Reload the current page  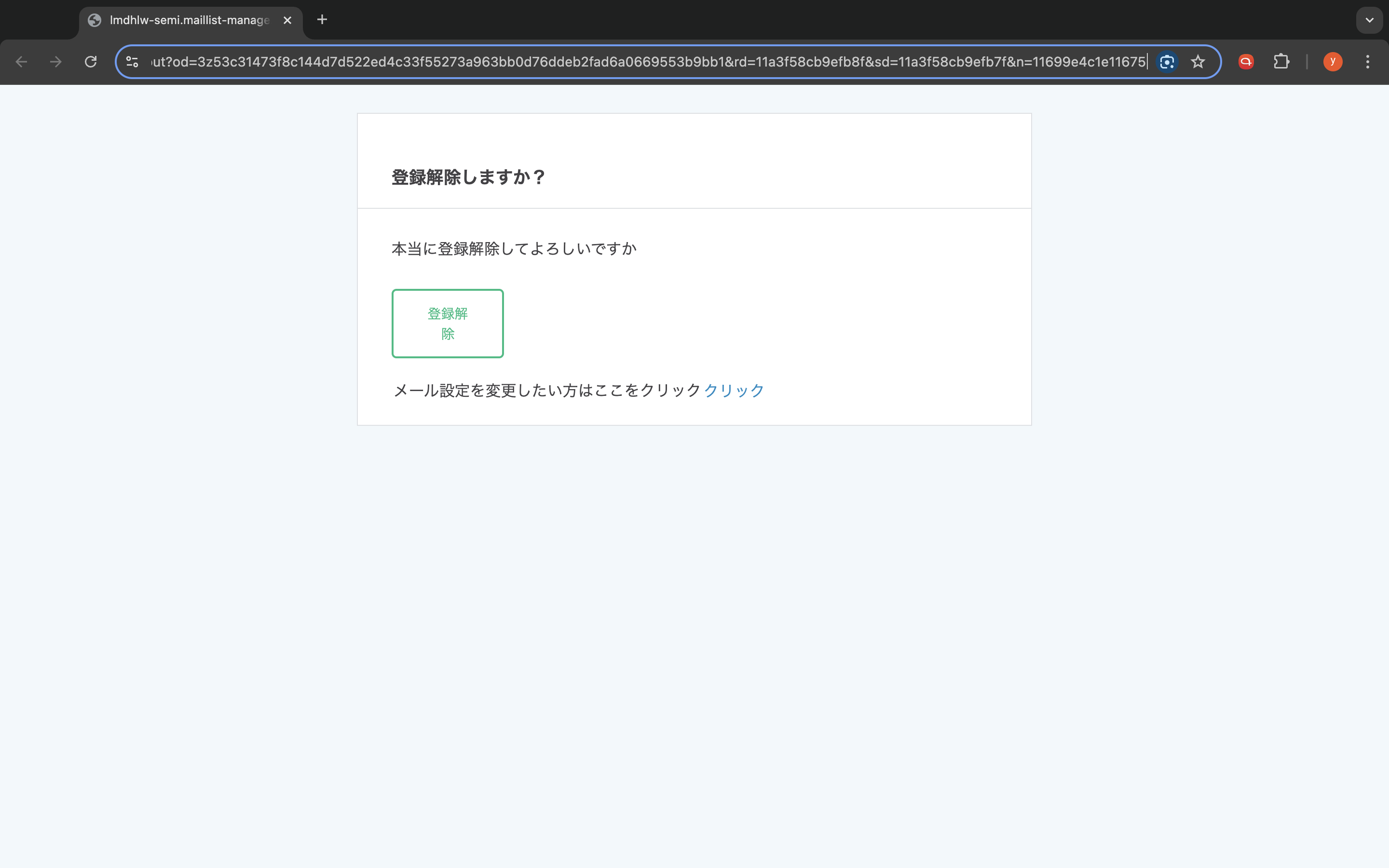[91, 62]
